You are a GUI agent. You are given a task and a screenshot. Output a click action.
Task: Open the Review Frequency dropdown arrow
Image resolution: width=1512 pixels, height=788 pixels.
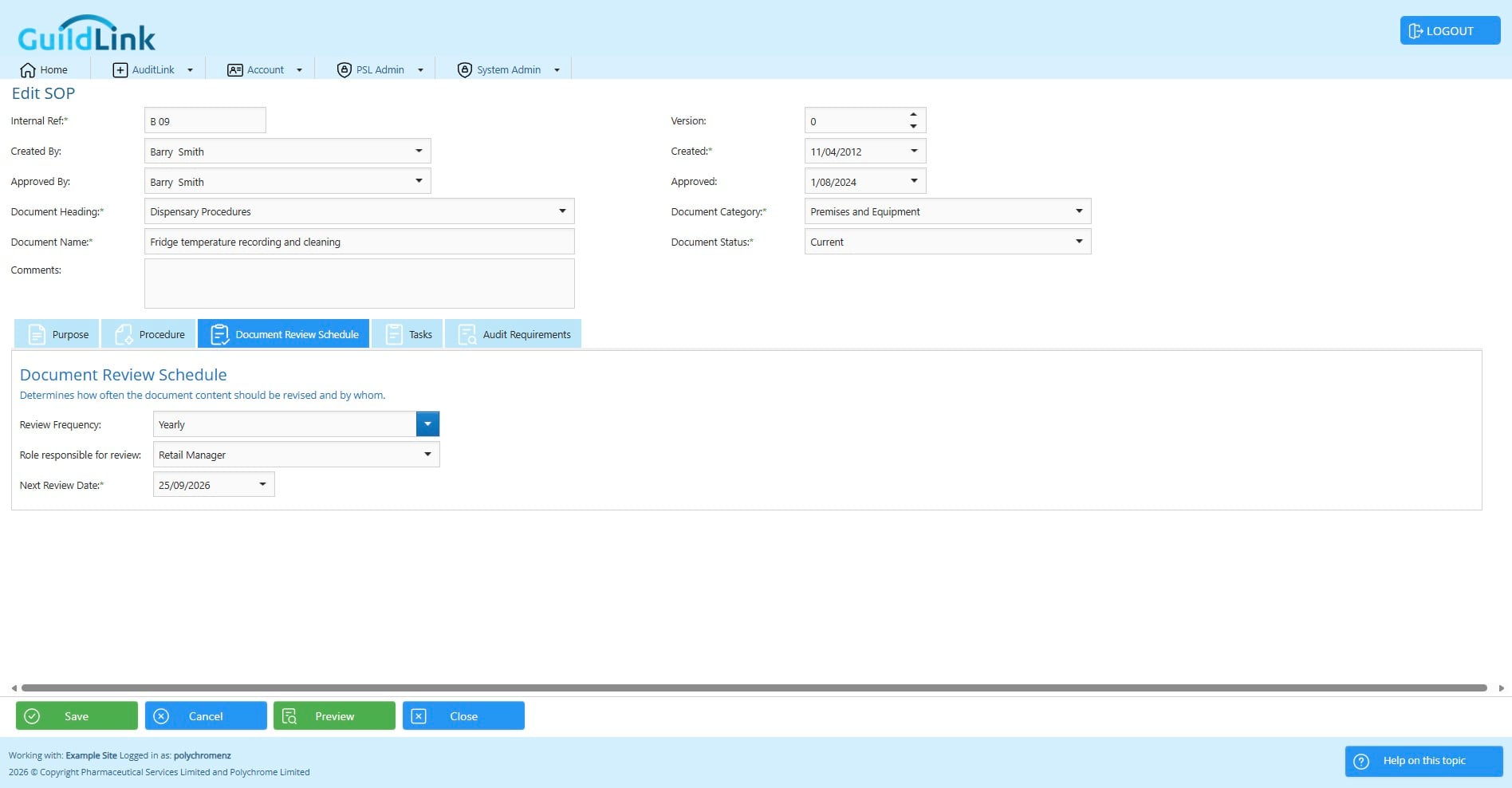[427, 424]
